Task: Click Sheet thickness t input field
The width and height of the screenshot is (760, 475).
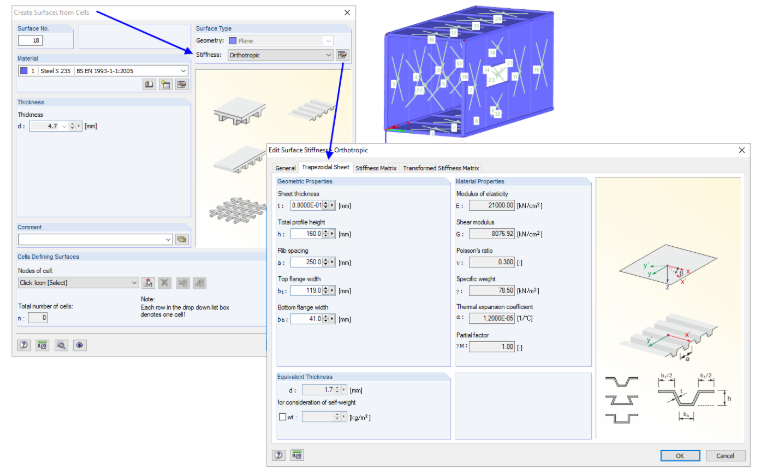Action: [306, 206]
